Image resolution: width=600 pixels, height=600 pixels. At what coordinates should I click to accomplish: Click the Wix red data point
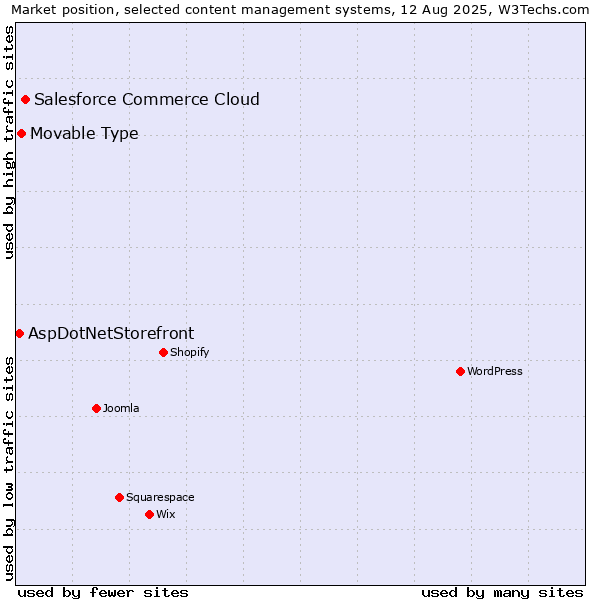[x=150, y=514]
